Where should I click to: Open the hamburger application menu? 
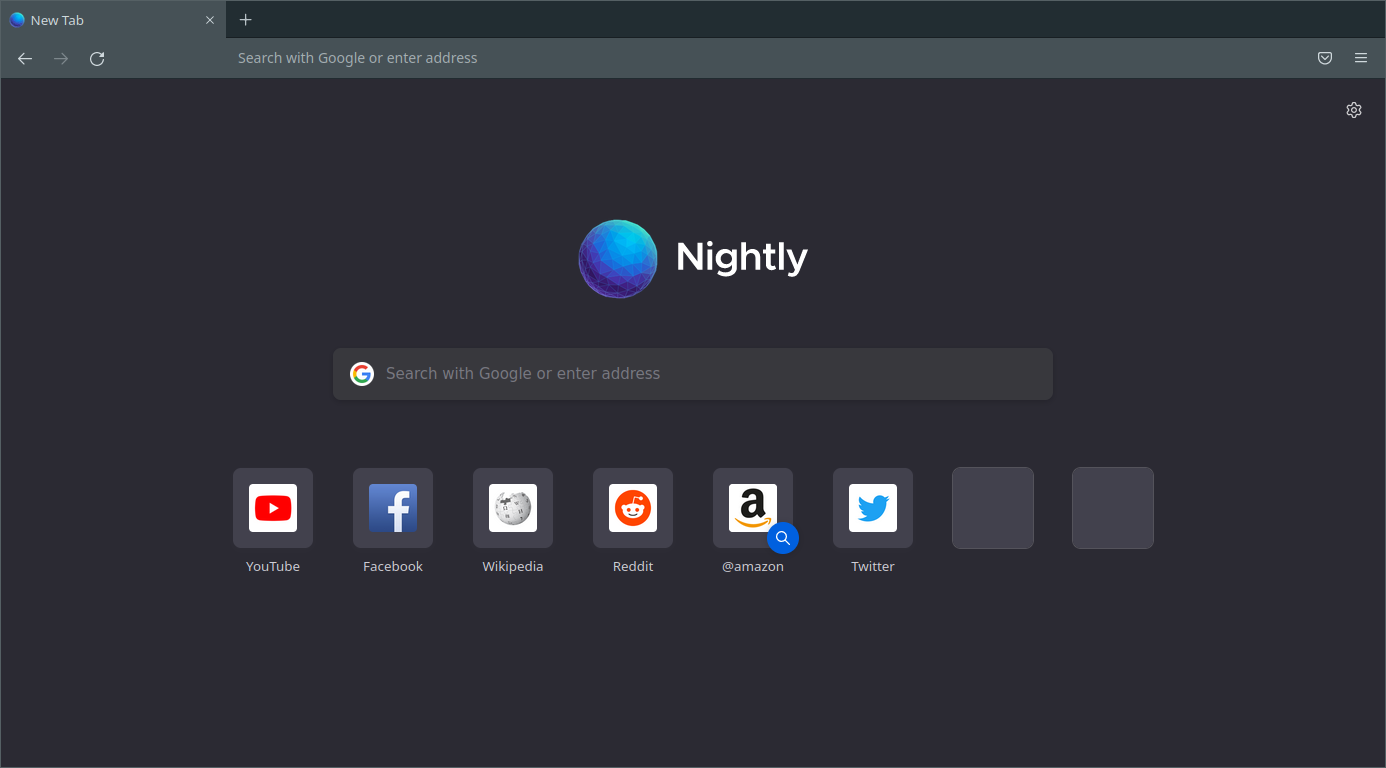[x=1361, y=58]
